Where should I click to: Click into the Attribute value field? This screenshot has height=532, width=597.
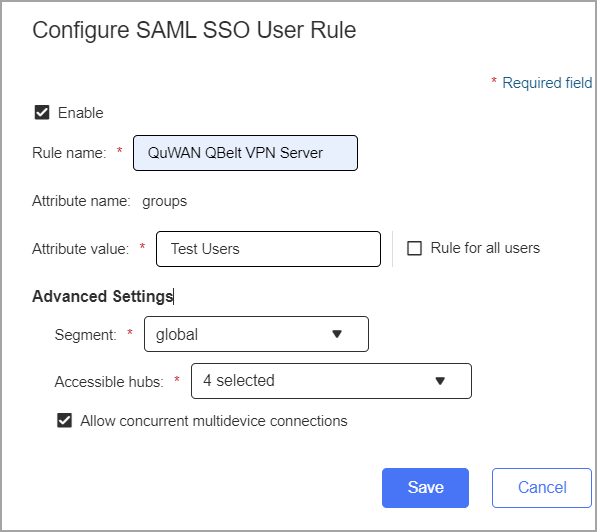tap(268, 249)
